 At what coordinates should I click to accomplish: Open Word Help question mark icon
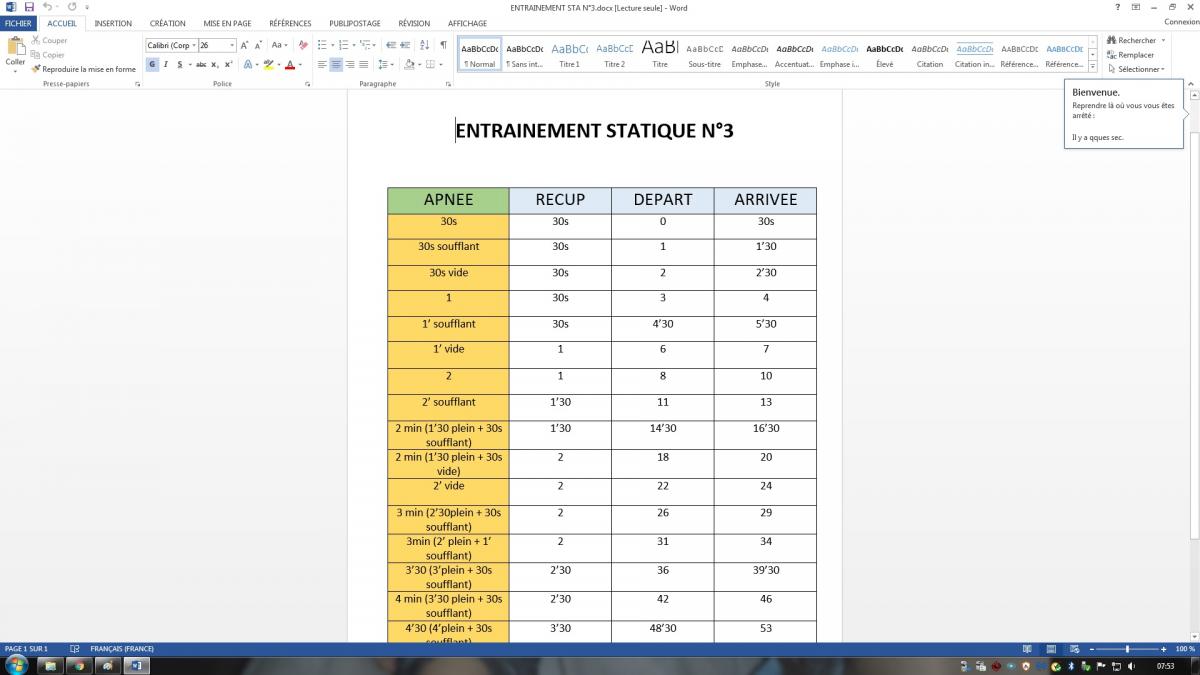pyautogui.click(x=1117, y=7)
